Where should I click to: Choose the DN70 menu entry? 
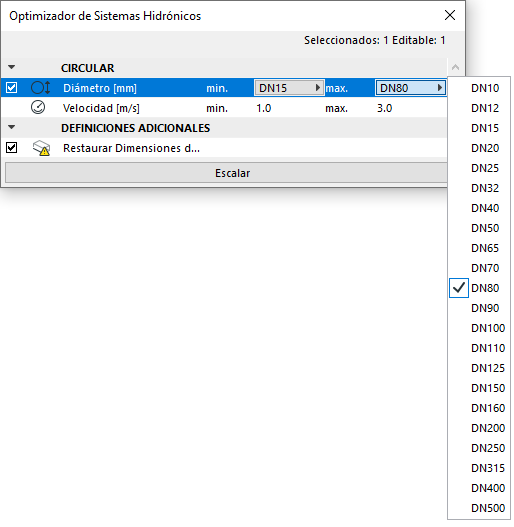point(479,268)
